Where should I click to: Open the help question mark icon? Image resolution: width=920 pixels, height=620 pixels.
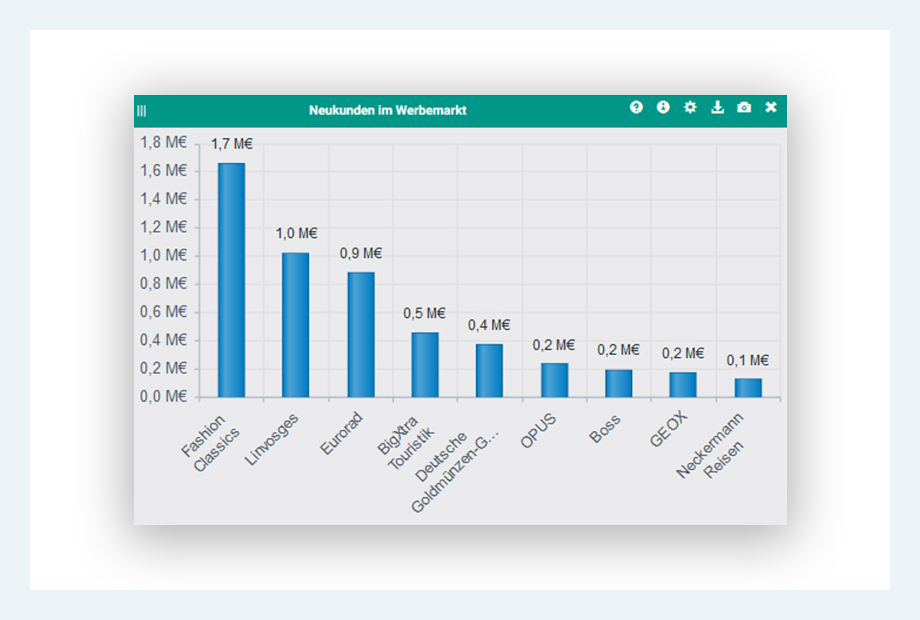636,107
